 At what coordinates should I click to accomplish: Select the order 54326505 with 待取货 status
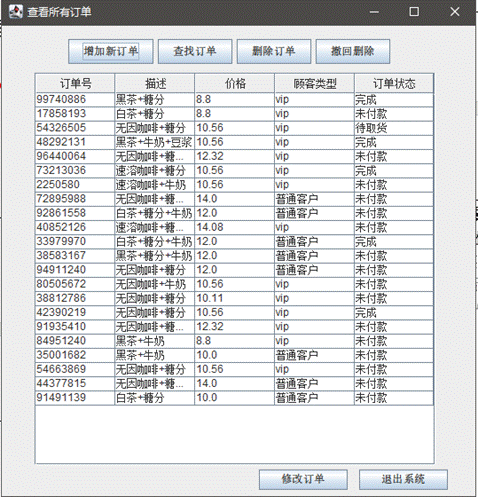[x=234, y=128]
